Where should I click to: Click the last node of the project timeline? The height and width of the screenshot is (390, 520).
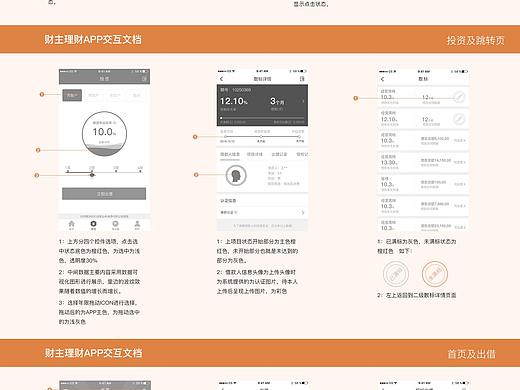[299, 137]
